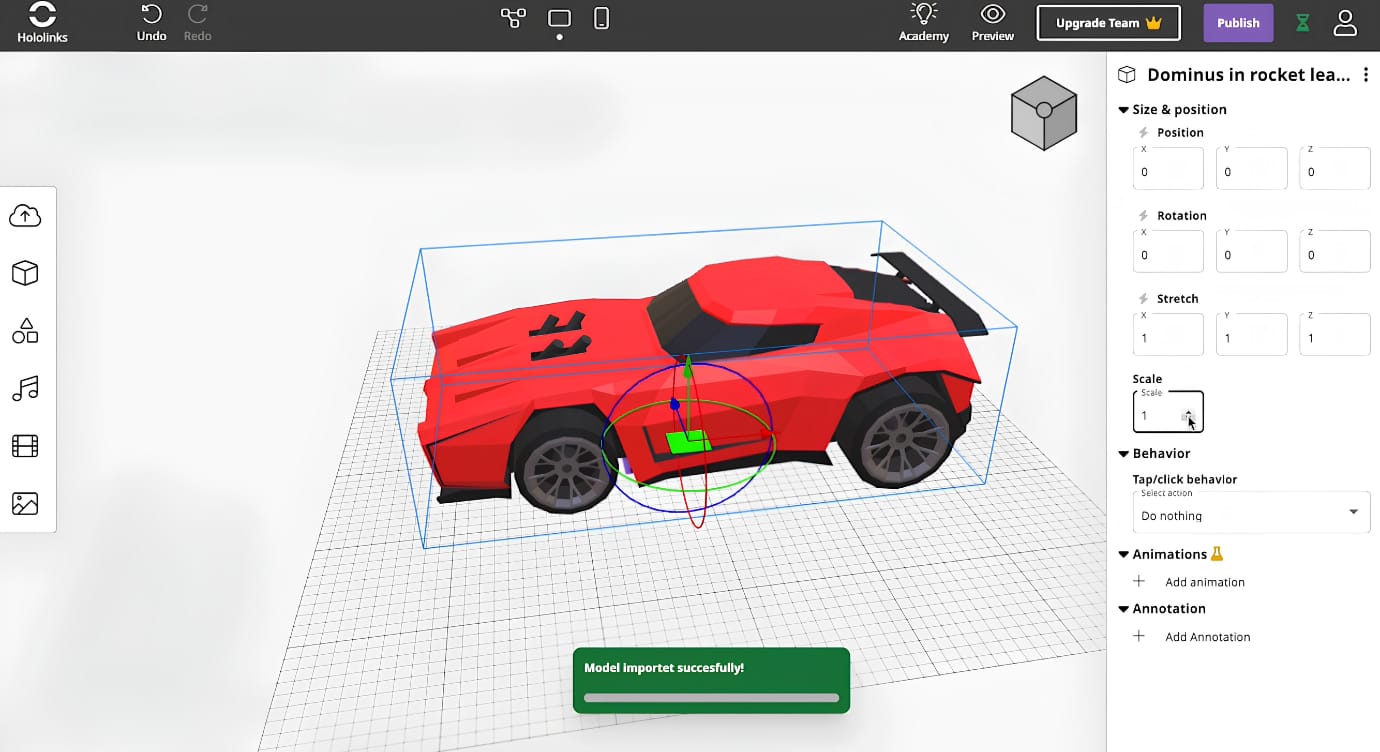Click the Rotation Y input field
Screen dimensions: 1380x752
[x=1251, y=251]
